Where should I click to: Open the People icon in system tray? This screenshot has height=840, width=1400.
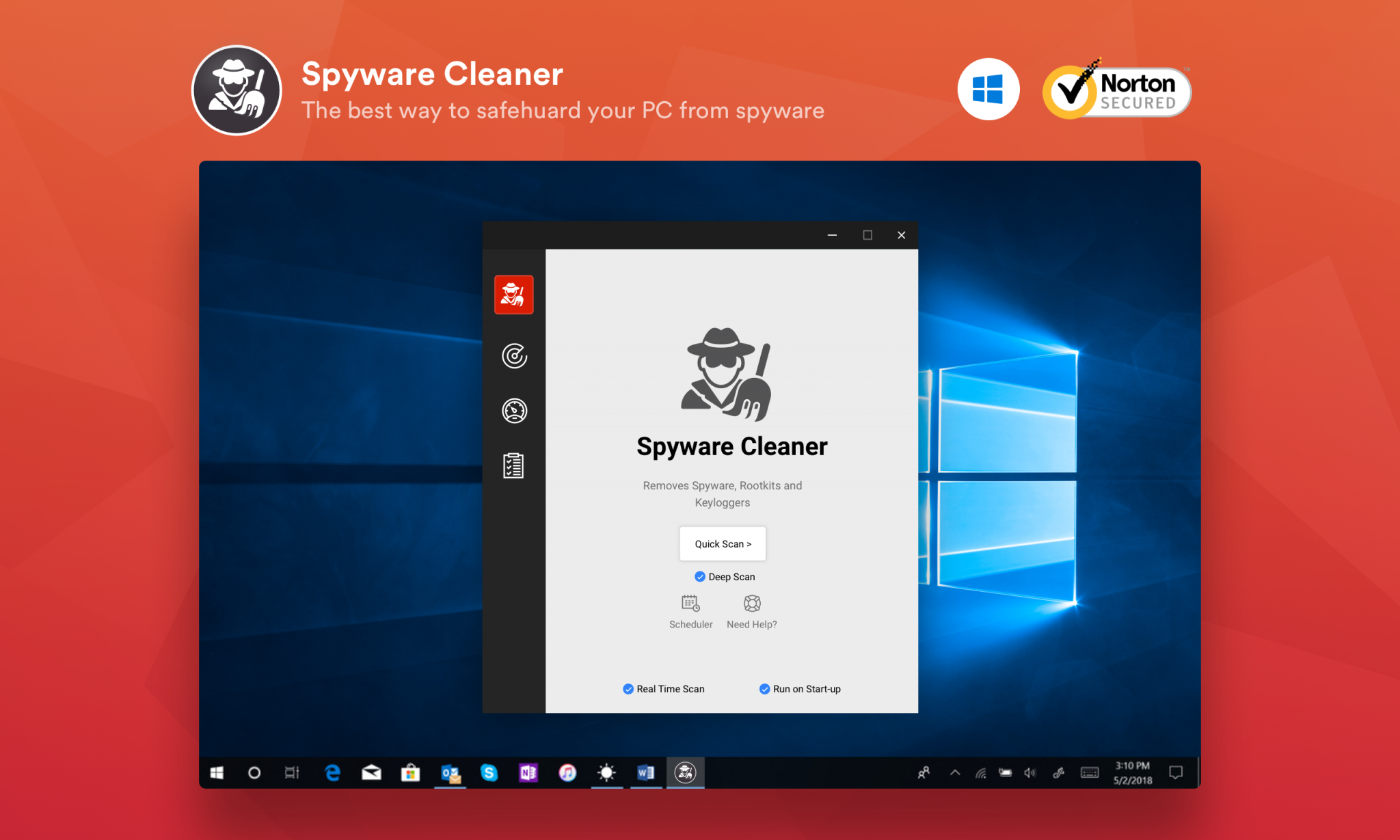924,773
